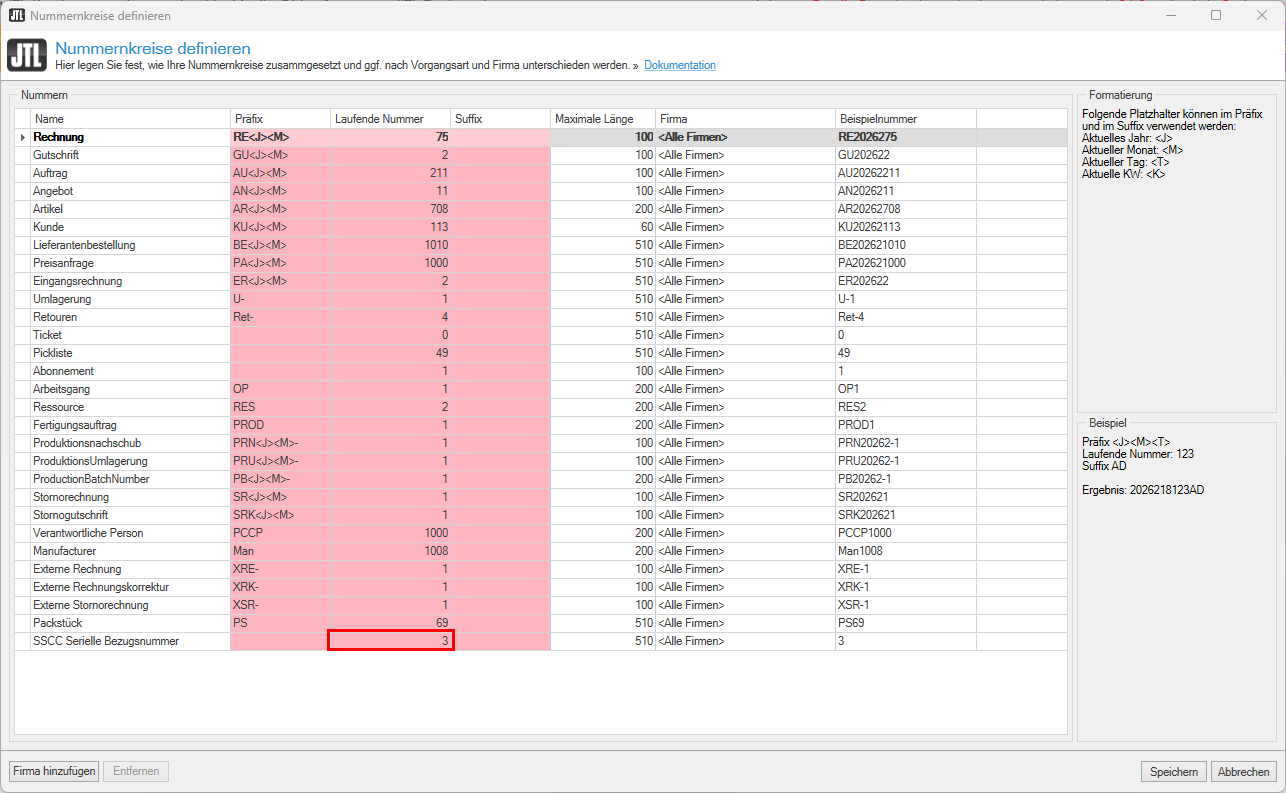
Task: Click the Präfix column header
Action: click(x=280, y=119)
